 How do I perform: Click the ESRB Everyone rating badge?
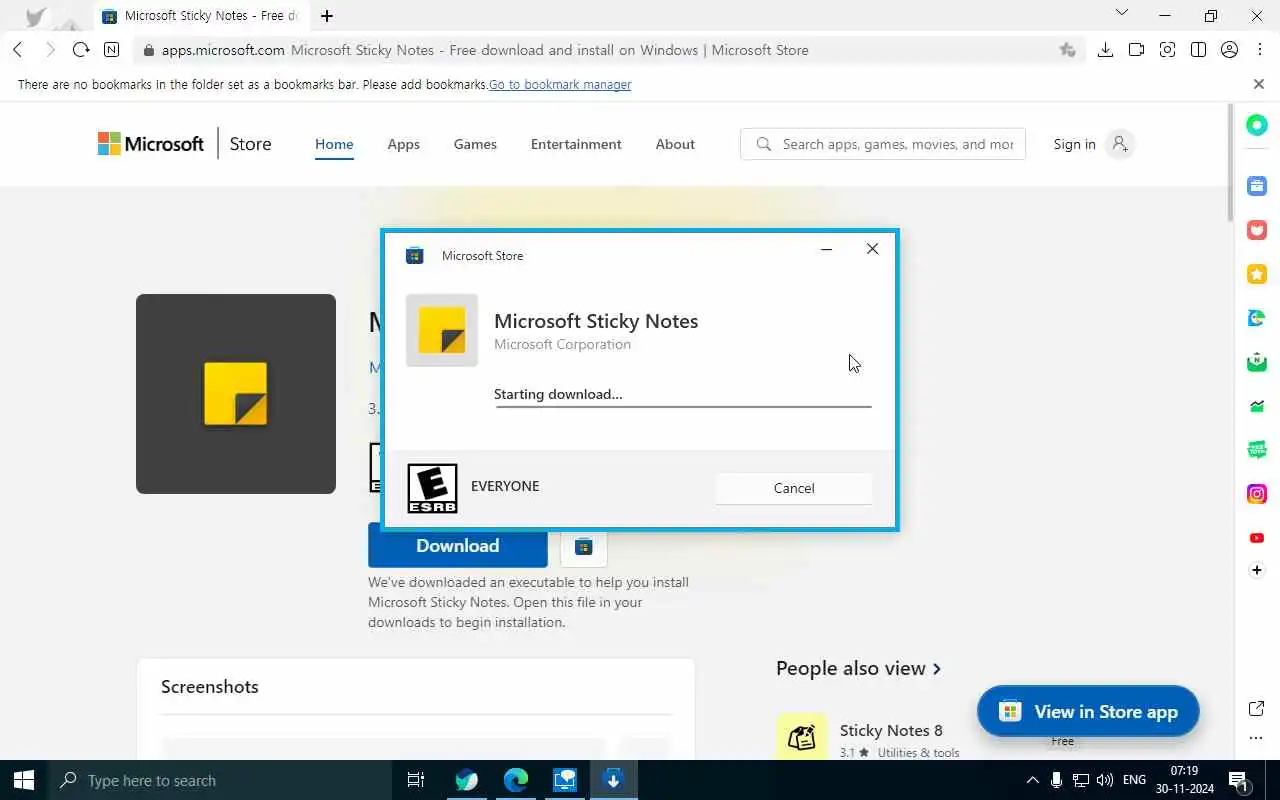click(x=433, y=488)
